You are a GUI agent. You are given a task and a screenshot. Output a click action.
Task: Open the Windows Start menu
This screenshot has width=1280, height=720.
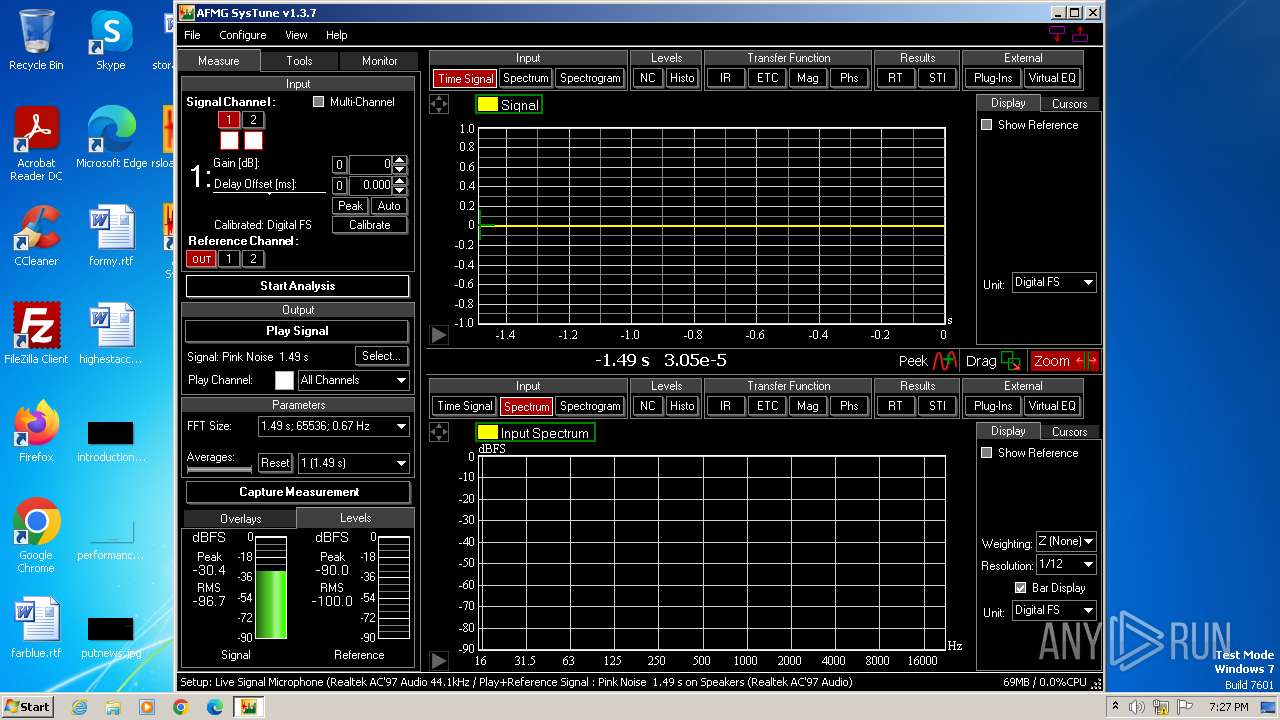[x=27, y=706]
